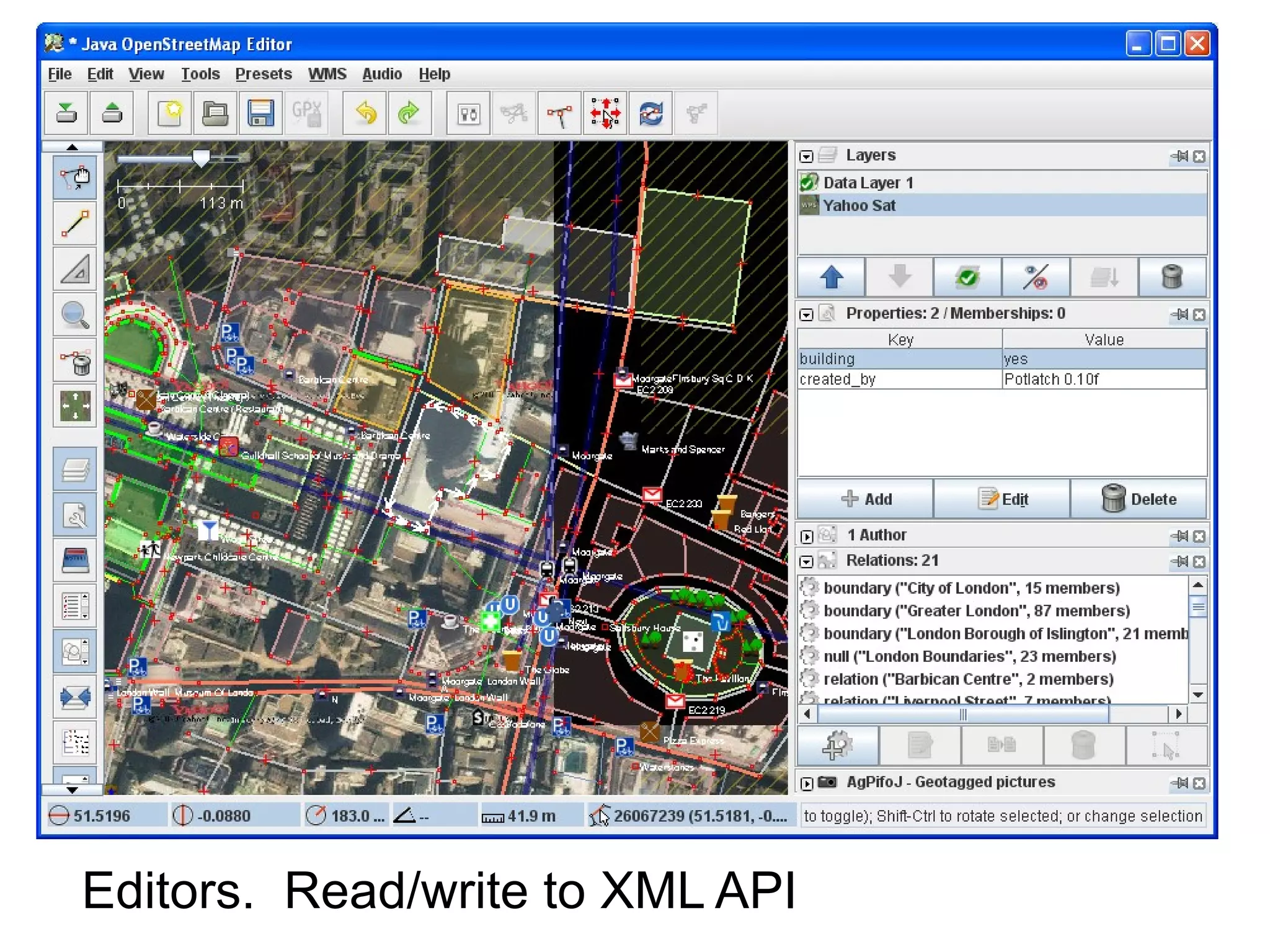This screenshot has height=952, width=1270.
Task: Pin the Layers panel
Action: pos(1179,156)
